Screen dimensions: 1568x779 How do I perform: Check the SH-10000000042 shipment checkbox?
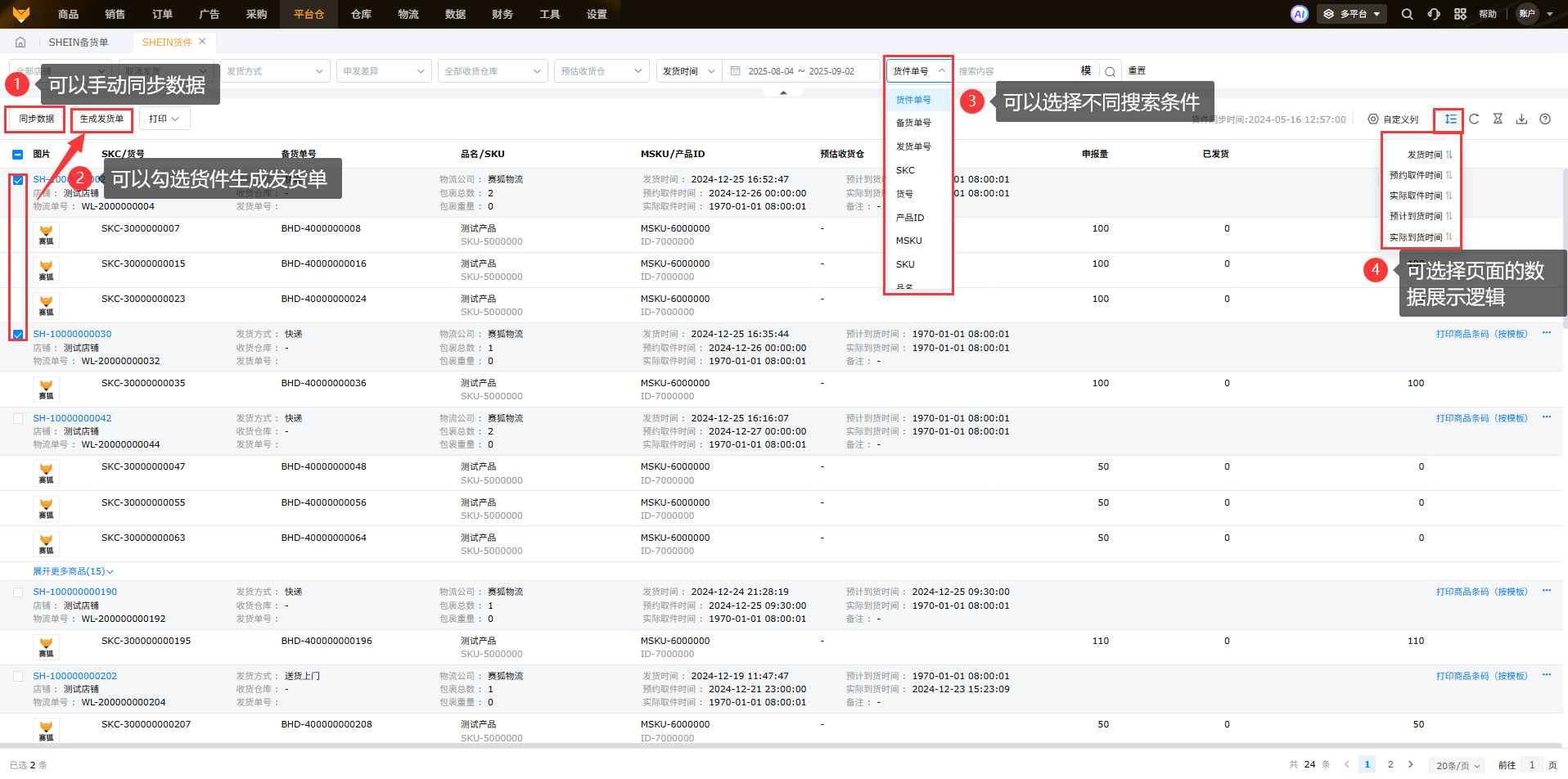[18, 418]
